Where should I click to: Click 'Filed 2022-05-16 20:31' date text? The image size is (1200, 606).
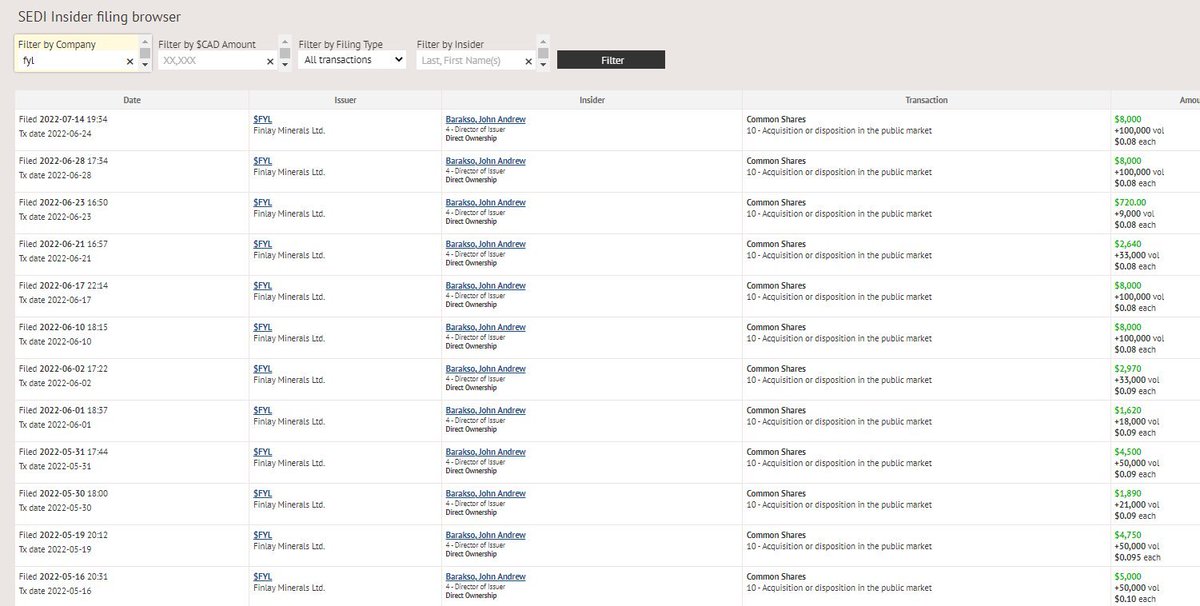63,577
